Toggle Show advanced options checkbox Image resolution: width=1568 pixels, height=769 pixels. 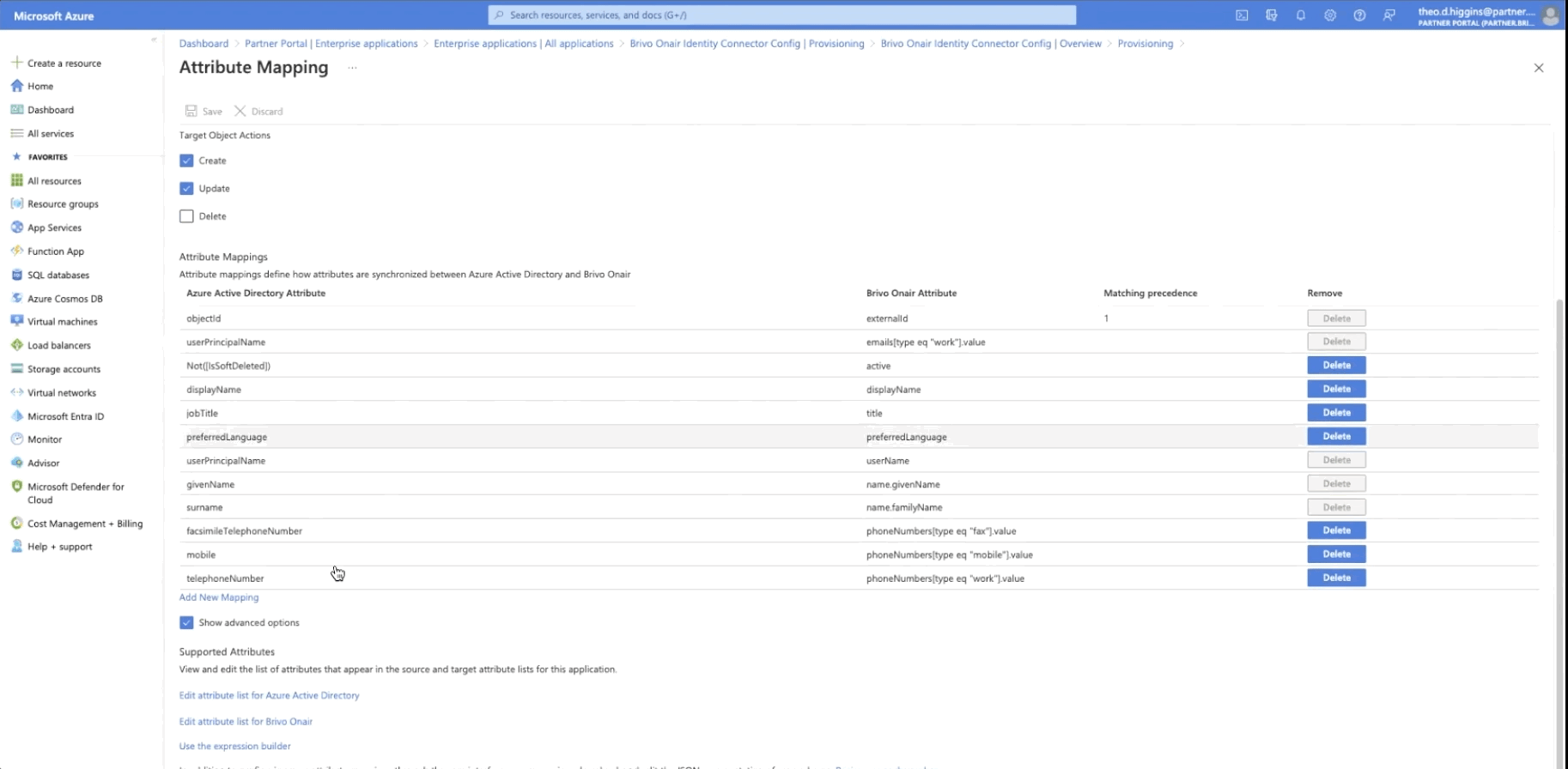coord(186,622)
